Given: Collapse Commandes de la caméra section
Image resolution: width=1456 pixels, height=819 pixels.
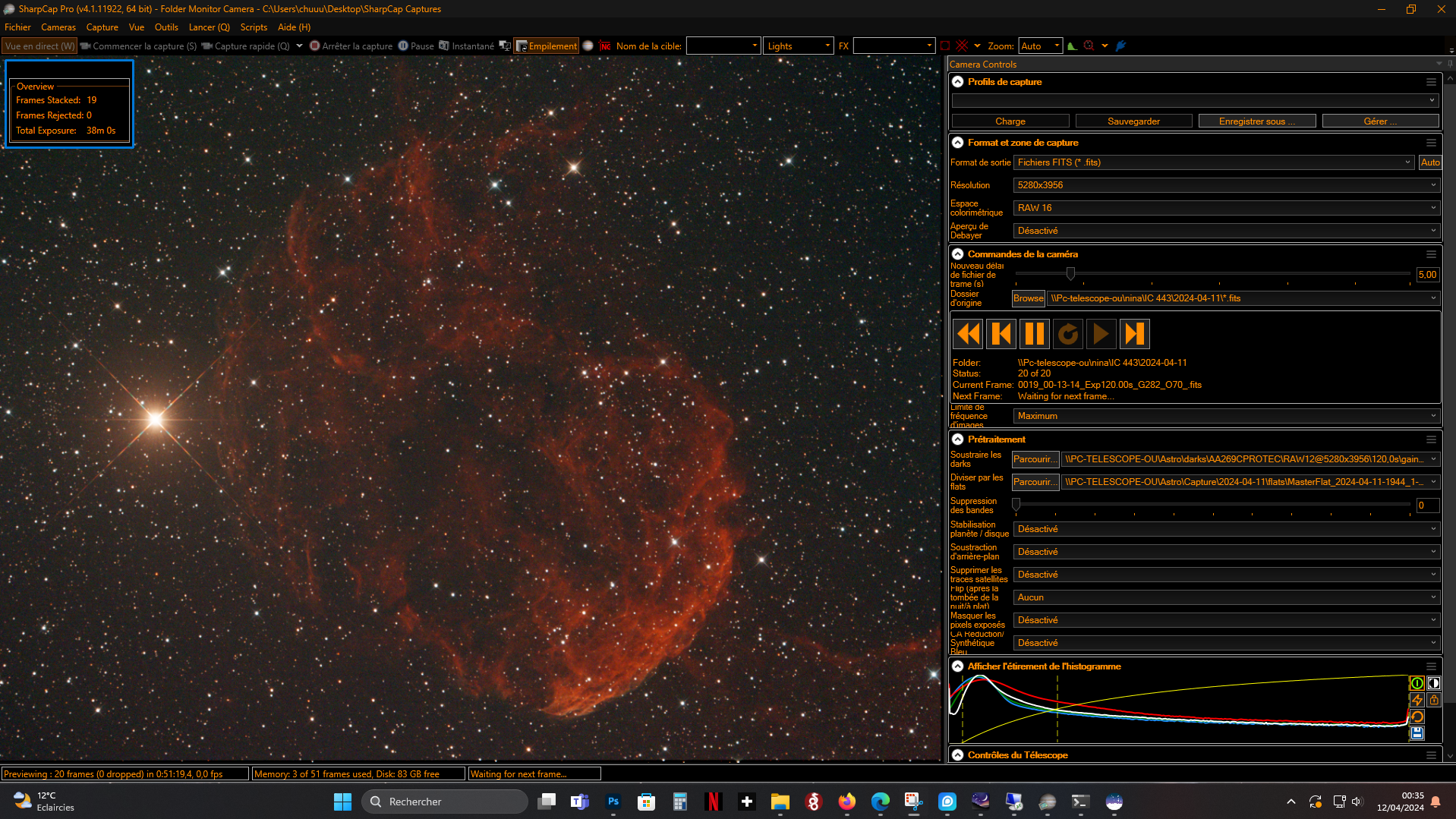Looking at the screenshot, I should [958, 254].
